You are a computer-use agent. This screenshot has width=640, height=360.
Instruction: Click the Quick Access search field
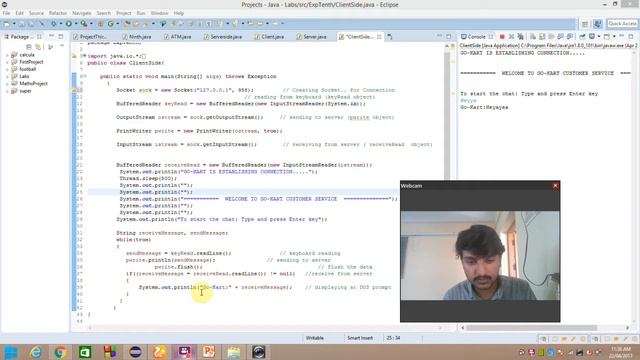(622, 24)
